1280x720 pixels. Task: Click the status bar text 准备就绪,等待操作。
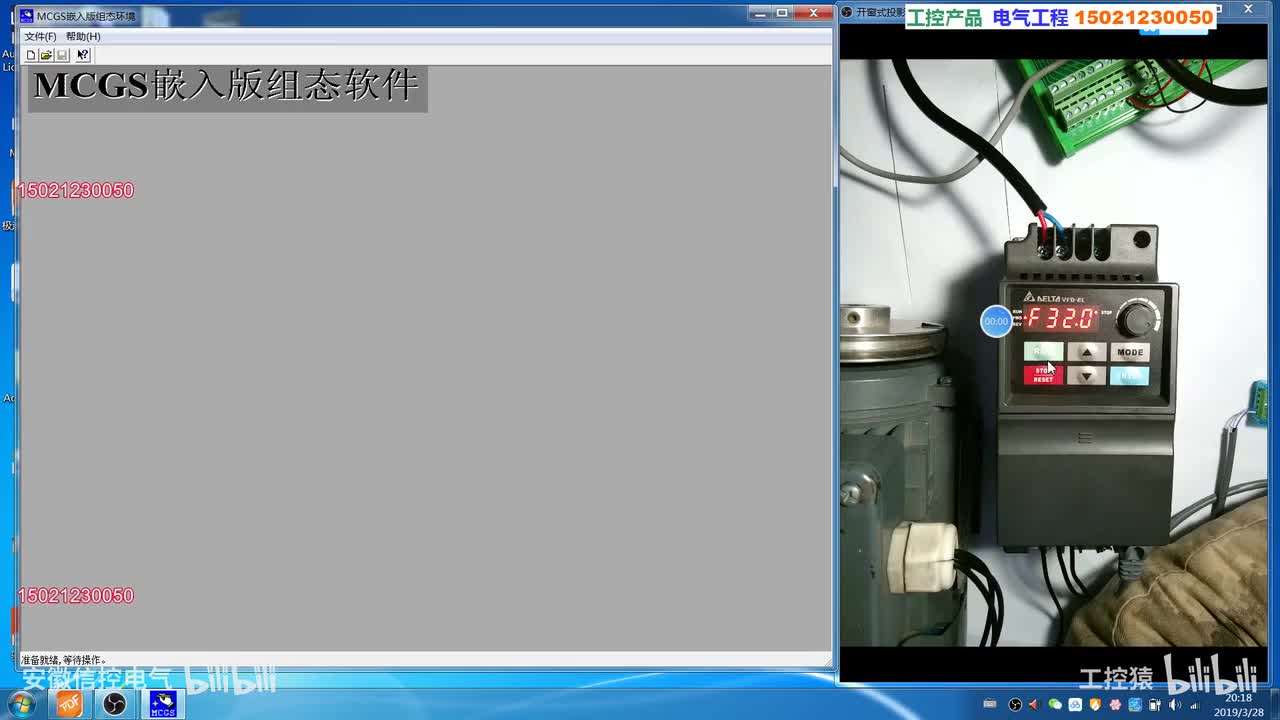pos(64,660)
